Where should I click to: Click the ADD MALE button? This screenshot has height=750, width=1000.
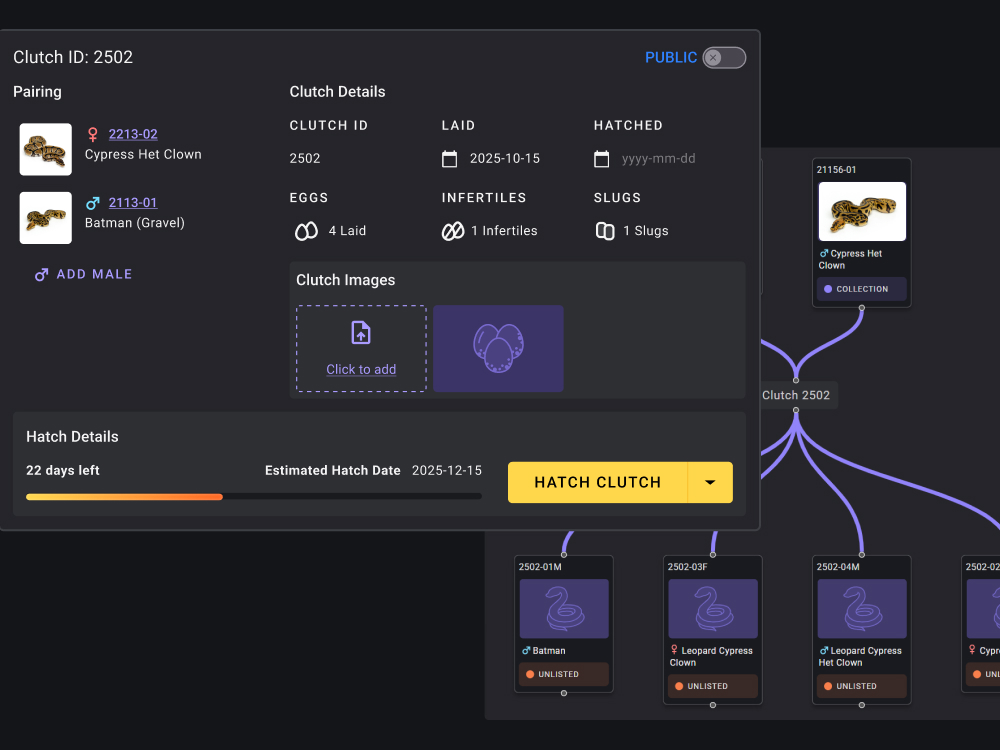pos(84,274)
